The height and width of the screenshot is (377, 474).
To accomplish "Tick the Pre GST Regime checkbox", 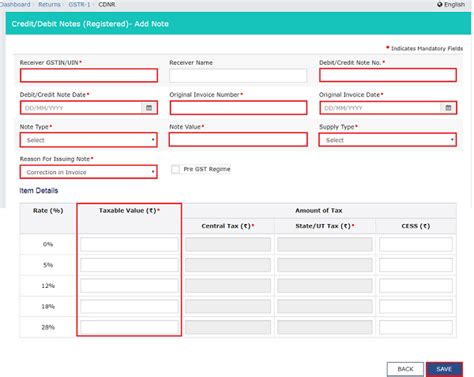I will 175,169.
